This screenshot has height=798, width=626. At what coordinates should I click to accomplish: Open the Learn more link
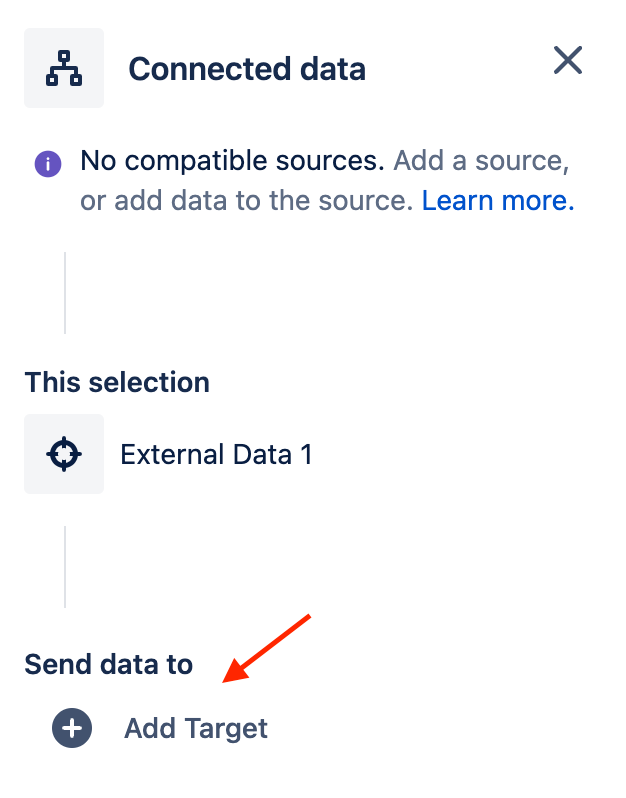coord(498,201)
